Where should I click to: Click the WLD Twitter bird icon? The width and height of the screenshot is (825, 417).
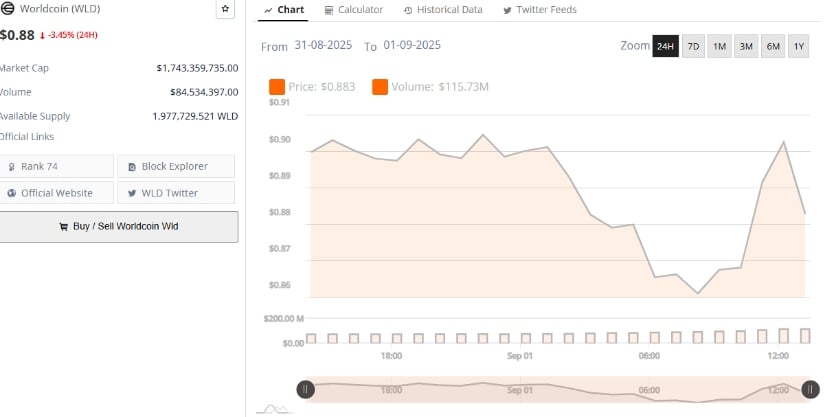click(x=133, y=194)
